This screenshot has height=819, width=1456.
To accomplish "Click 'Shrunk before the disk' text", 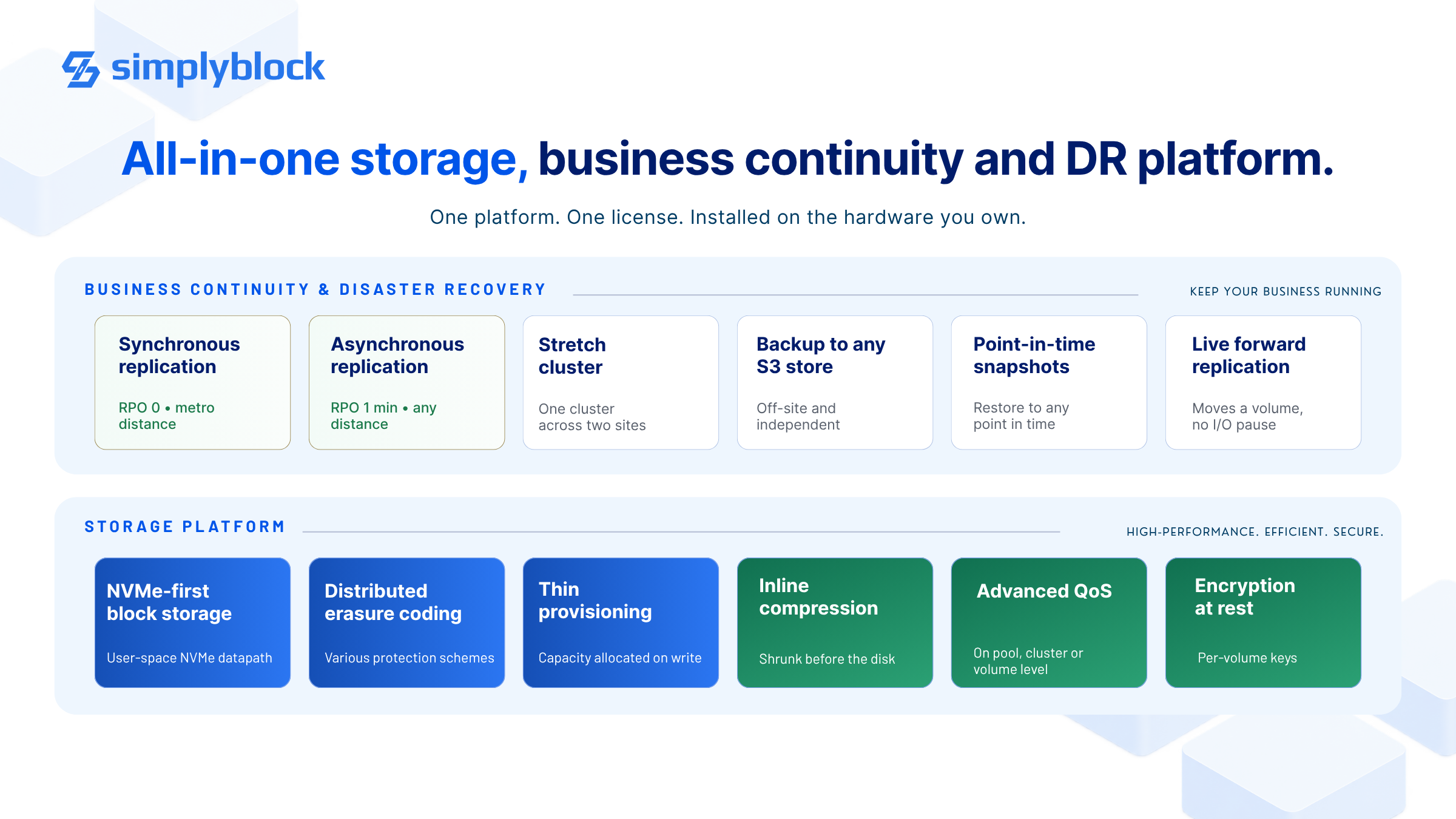I will click(x=827, y=659).
